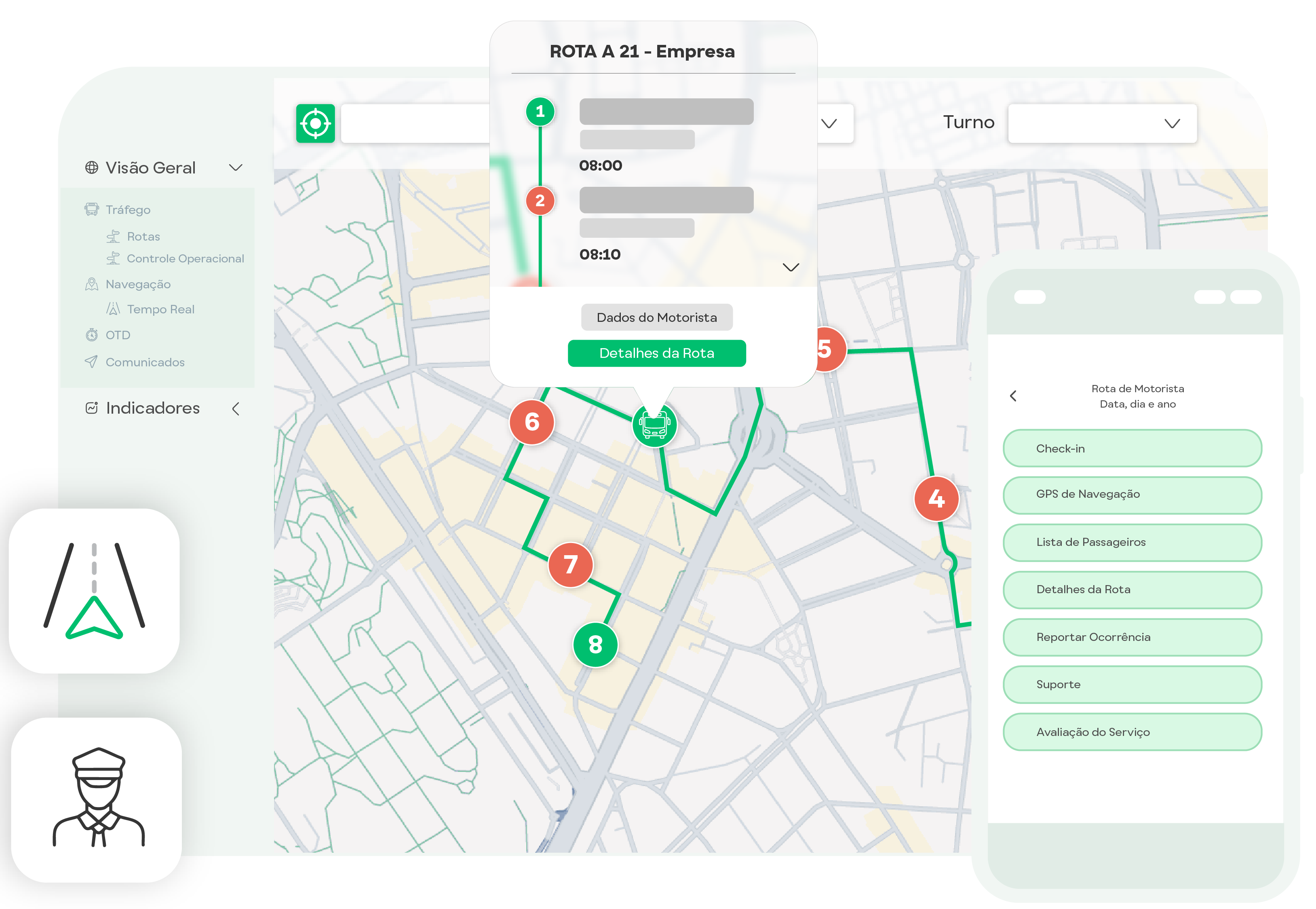Select green map stop marker 8
1316x909 pixels.
[595, 645]
